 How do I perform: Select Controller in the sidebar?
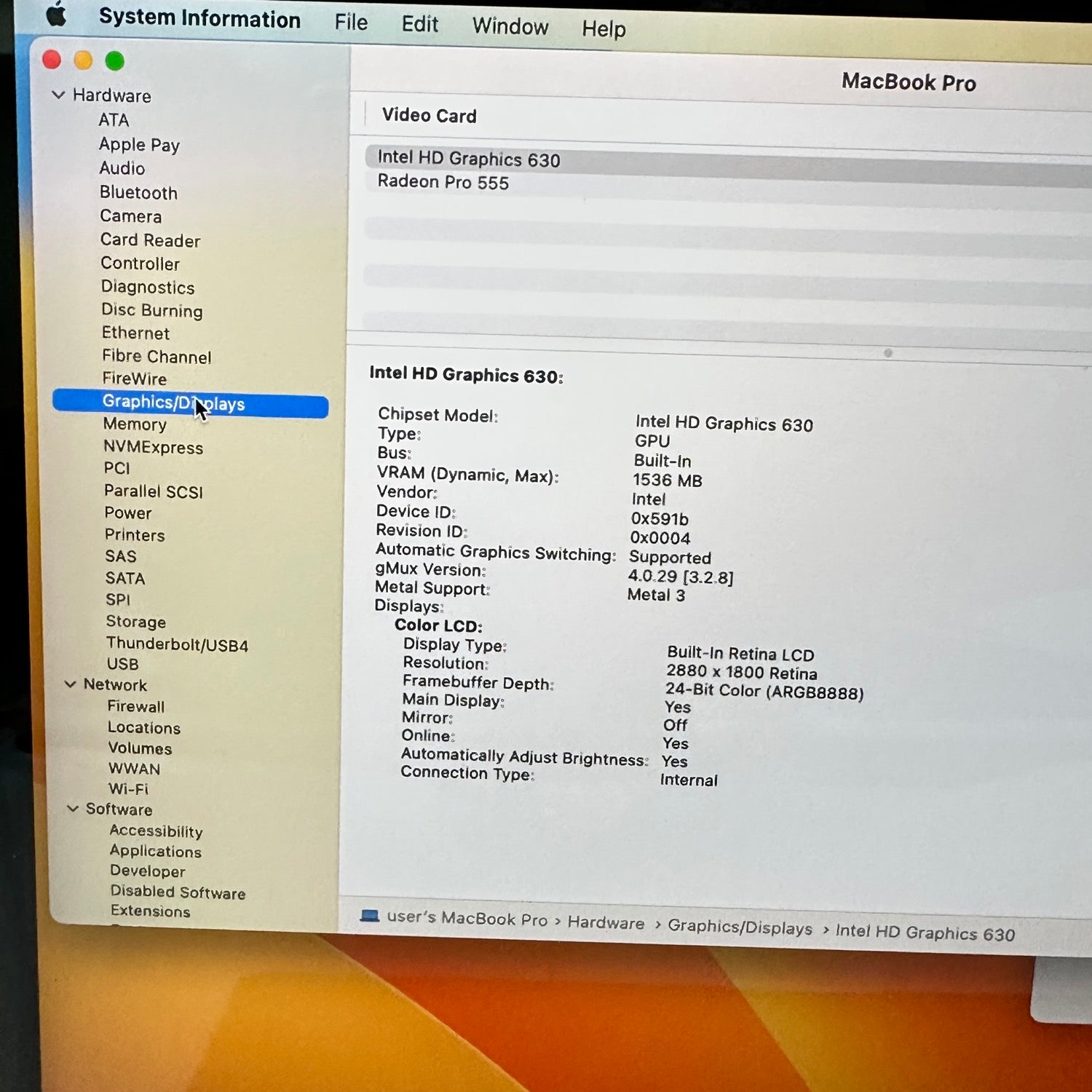[140, 264]
